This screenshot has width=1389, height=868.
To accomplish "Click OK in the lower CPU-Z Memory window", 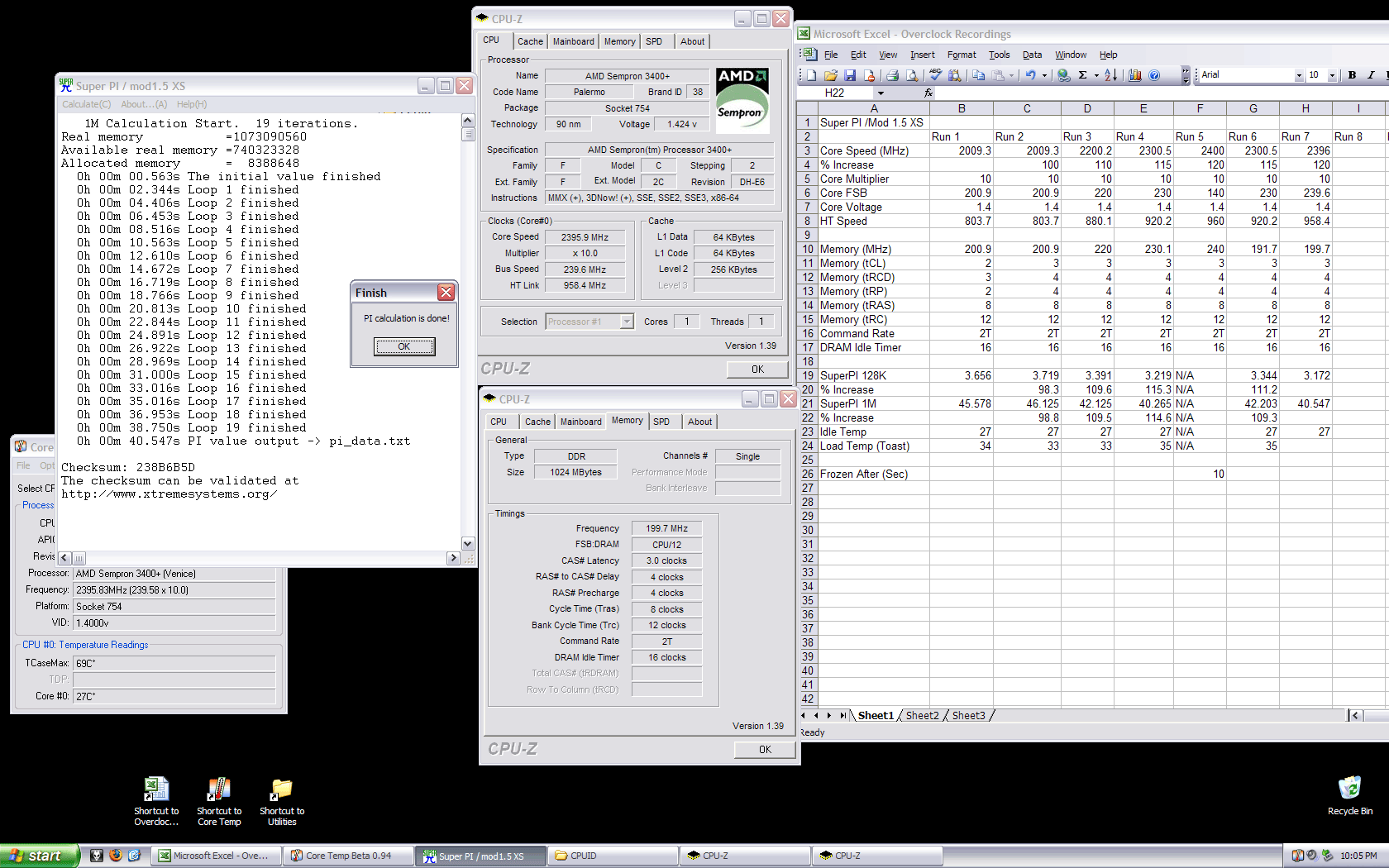I will (765, 750).
